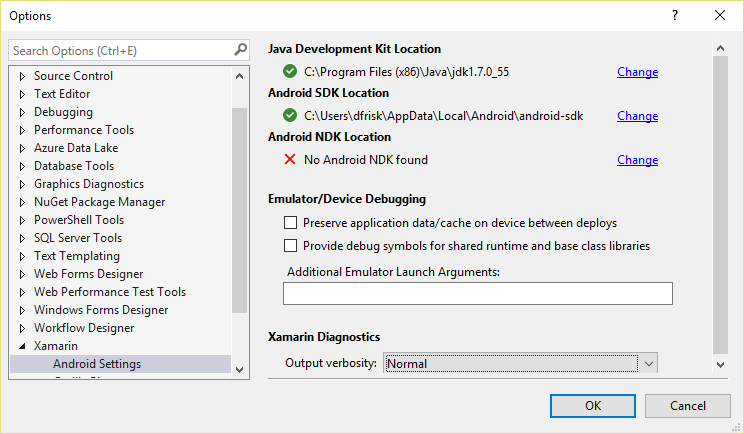The width and height of the screenshot is (744, 434).
Task: Click the search magnifier icon
Action: tap(241, 49)
